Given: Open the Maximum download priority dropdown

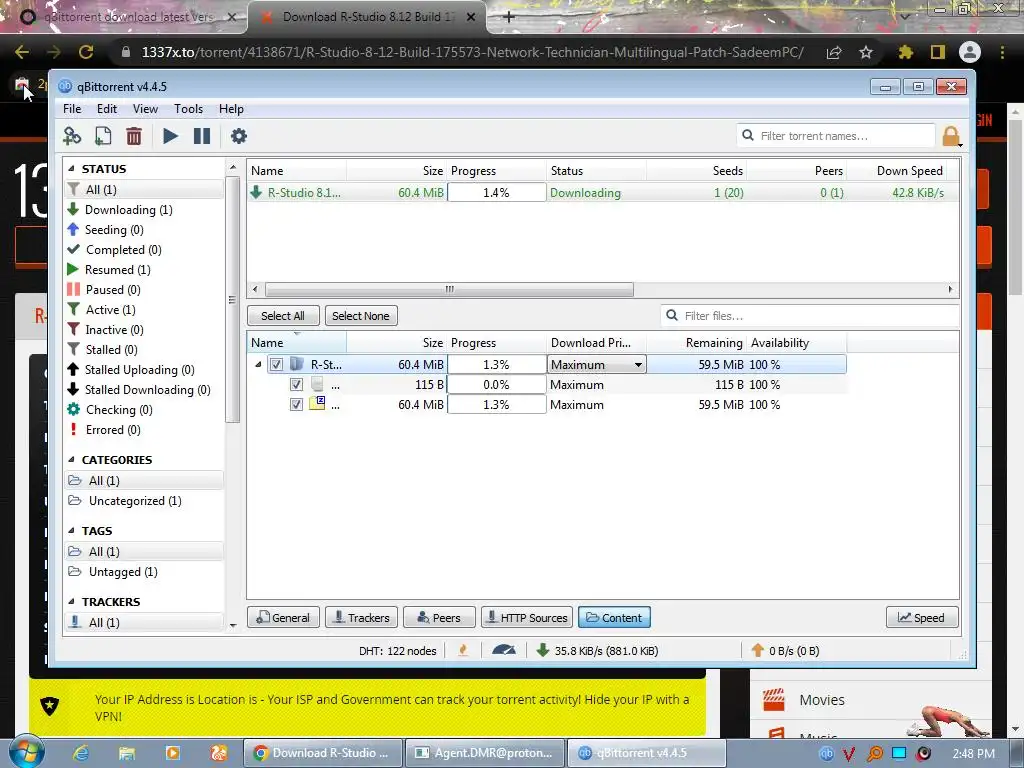Looking at the screenshot, I should click(x=596, y=364).
